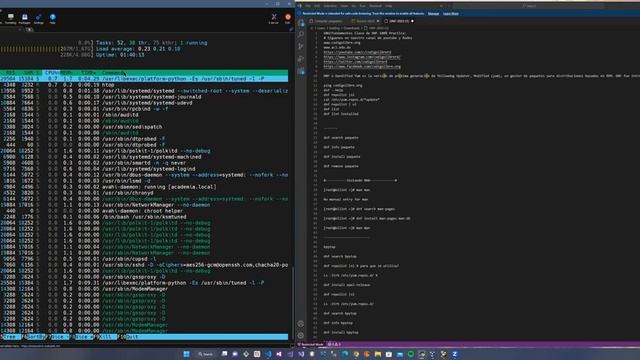Select the 'htop' process row
Viewport: 640px width, 360px height.
tap(144, 85)
